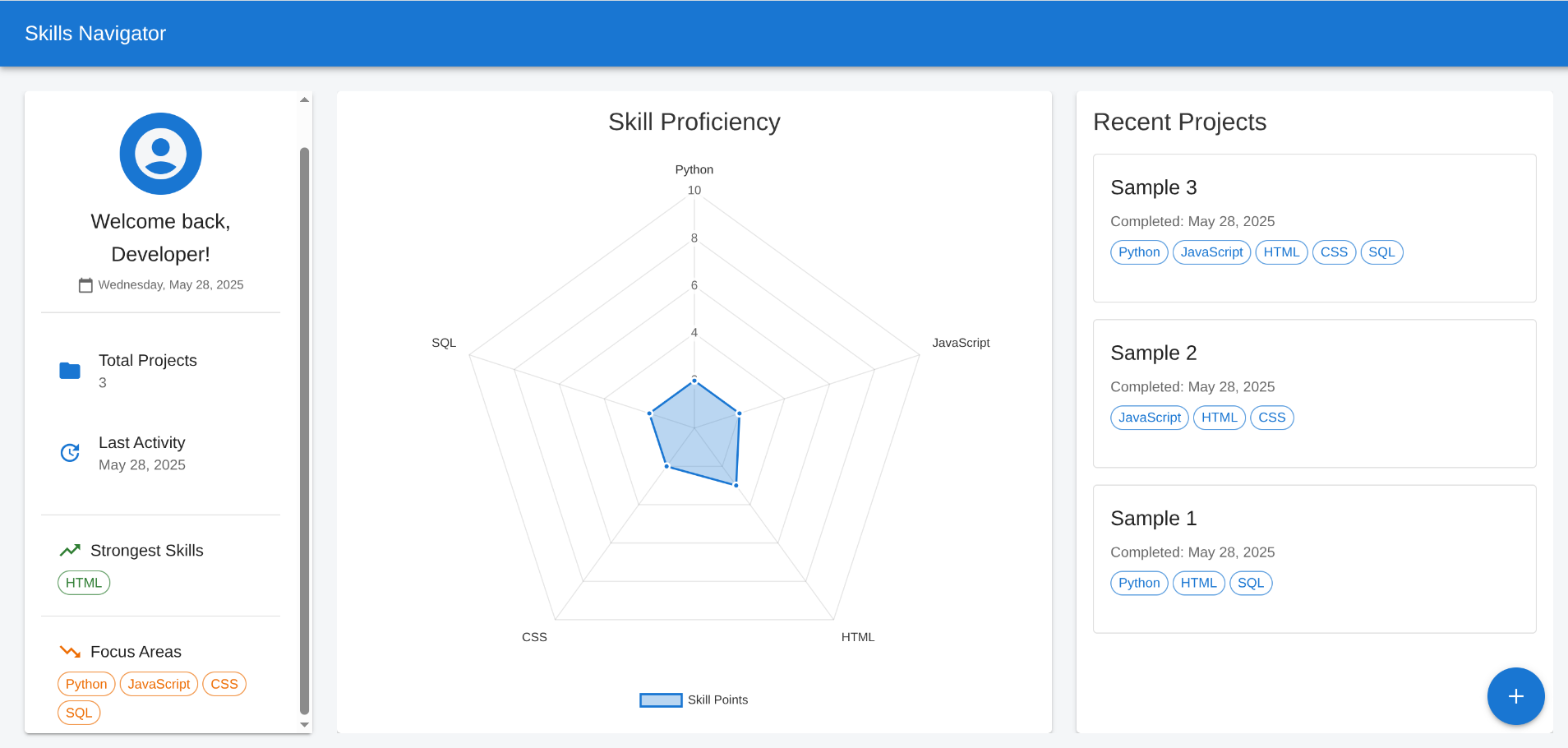Click the HTML data point on radar chart
1568x748 pixels.
736,485
